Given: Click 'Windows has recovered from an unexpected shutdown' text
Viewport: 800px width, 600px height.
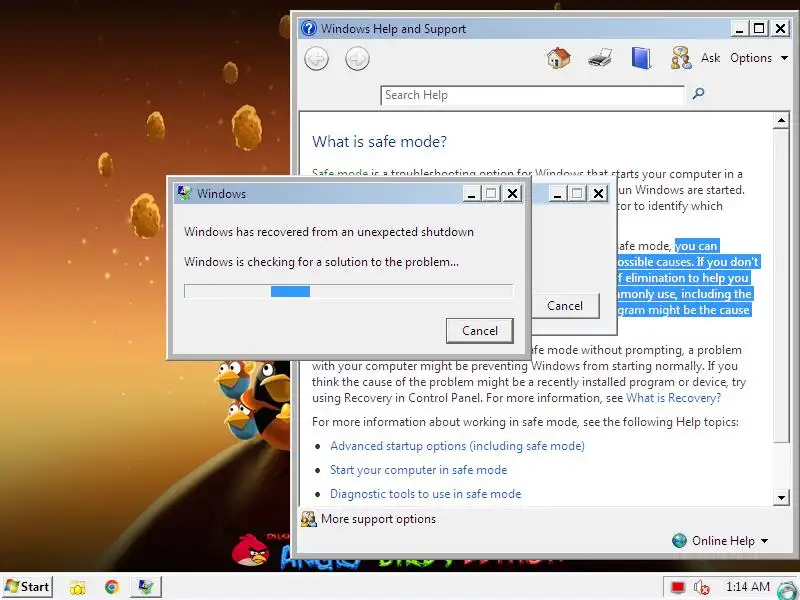Looking at the screenshot, I should tap(329, 232).
